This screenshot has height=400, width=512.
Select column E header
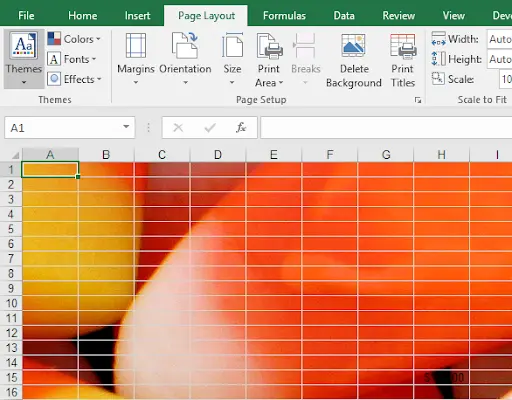coord(274,155)
